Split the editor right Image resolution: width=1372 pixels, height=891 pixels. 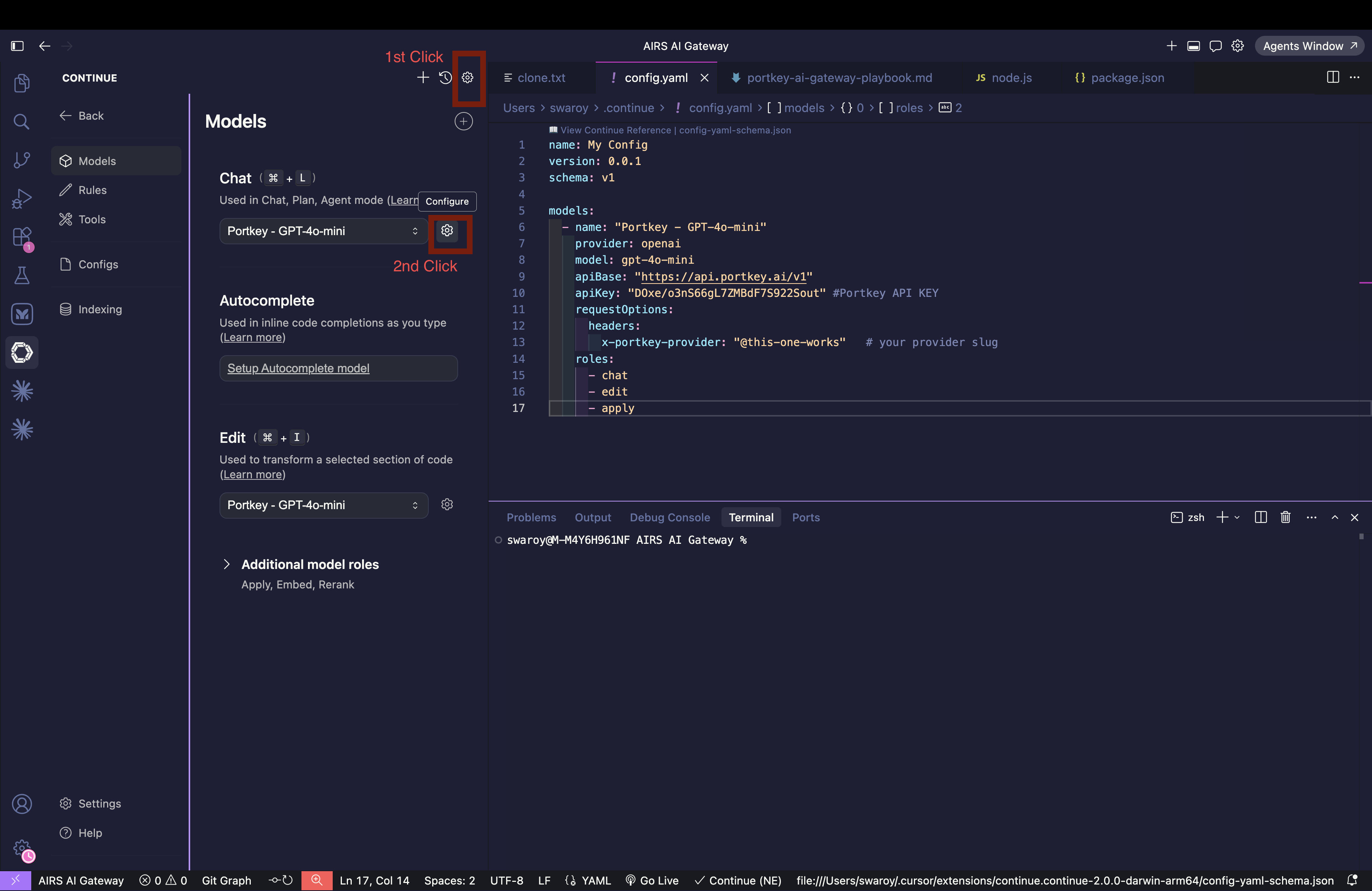1333,77
